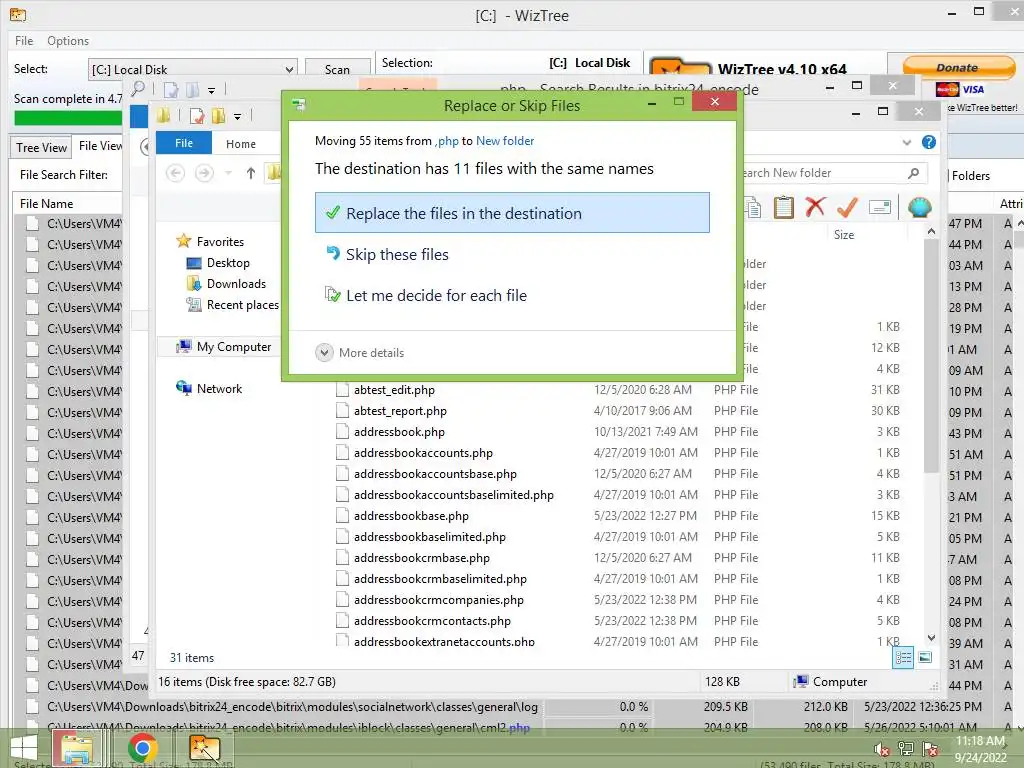This screenshot has width=1024, height=768.
Task: Expand the Explorer ribbon chevron
Action: point(906,142)
